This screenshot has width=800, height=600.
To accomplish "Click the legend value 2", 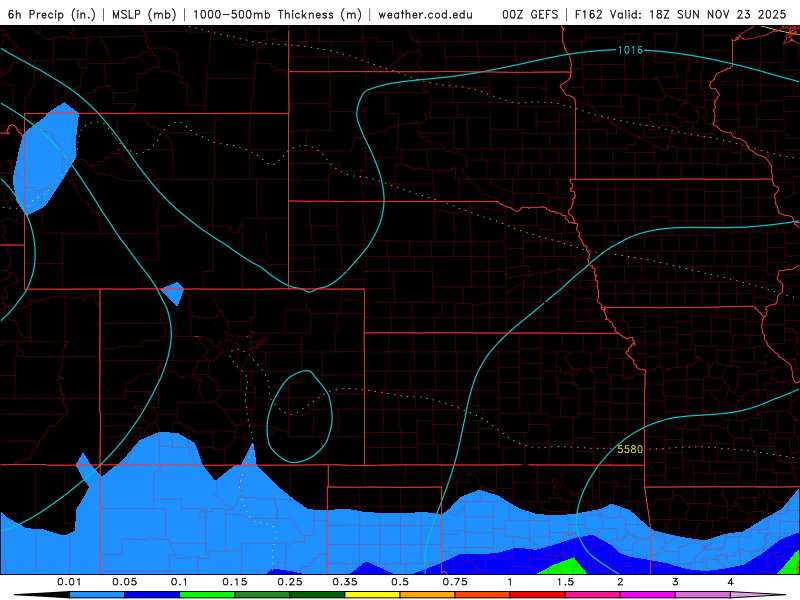I will click(620, 582).
